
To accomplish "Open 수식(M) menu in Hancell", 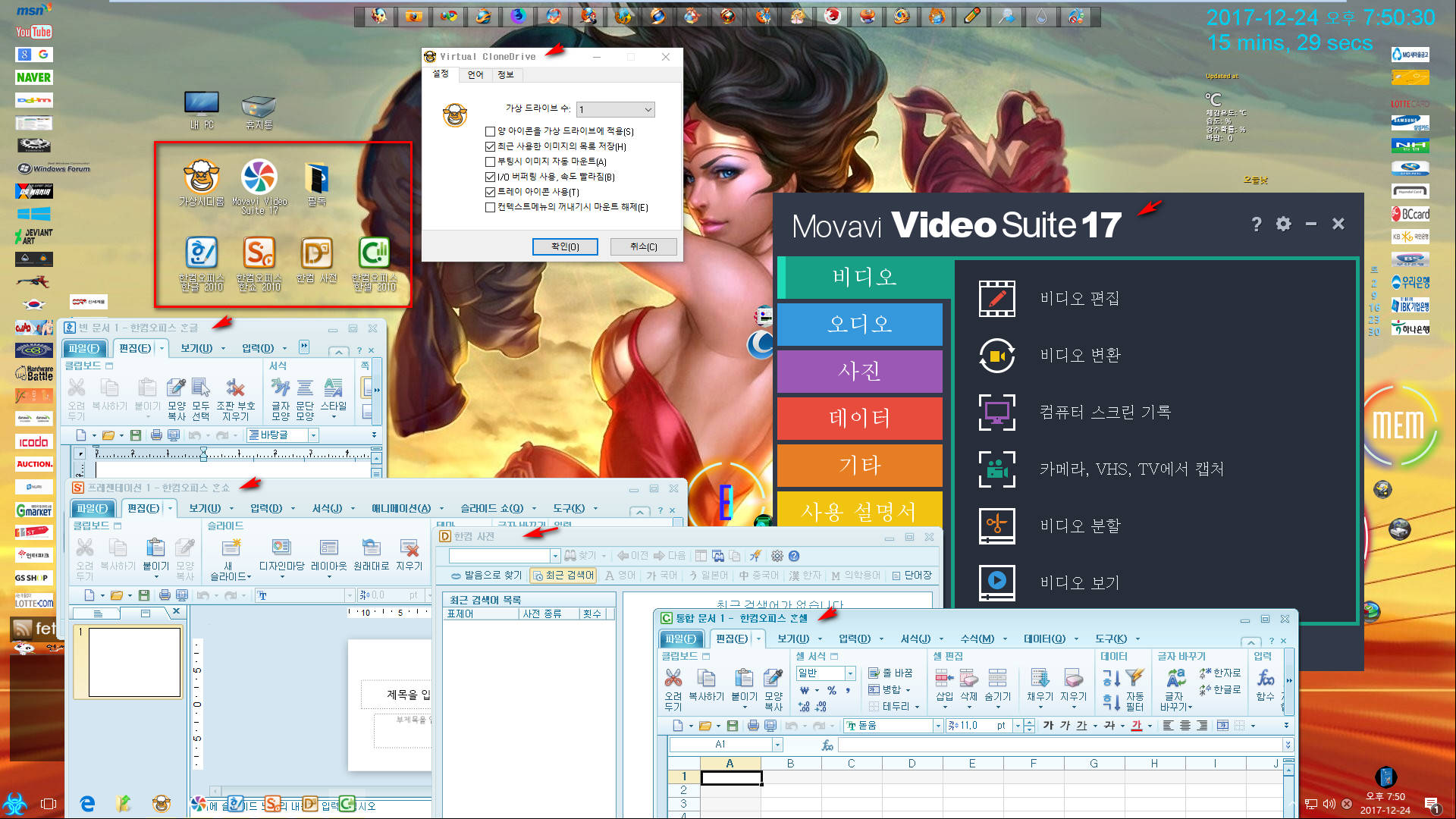I will (x=977, y=639).
